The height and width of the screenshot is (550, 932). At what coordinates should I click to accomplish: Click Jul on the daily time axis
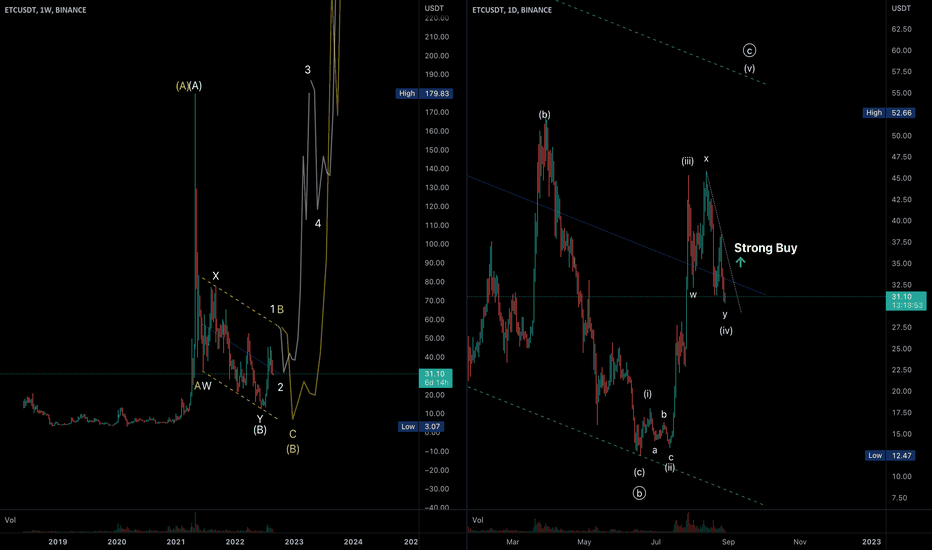pyautogui.click(x=656, y=542)
